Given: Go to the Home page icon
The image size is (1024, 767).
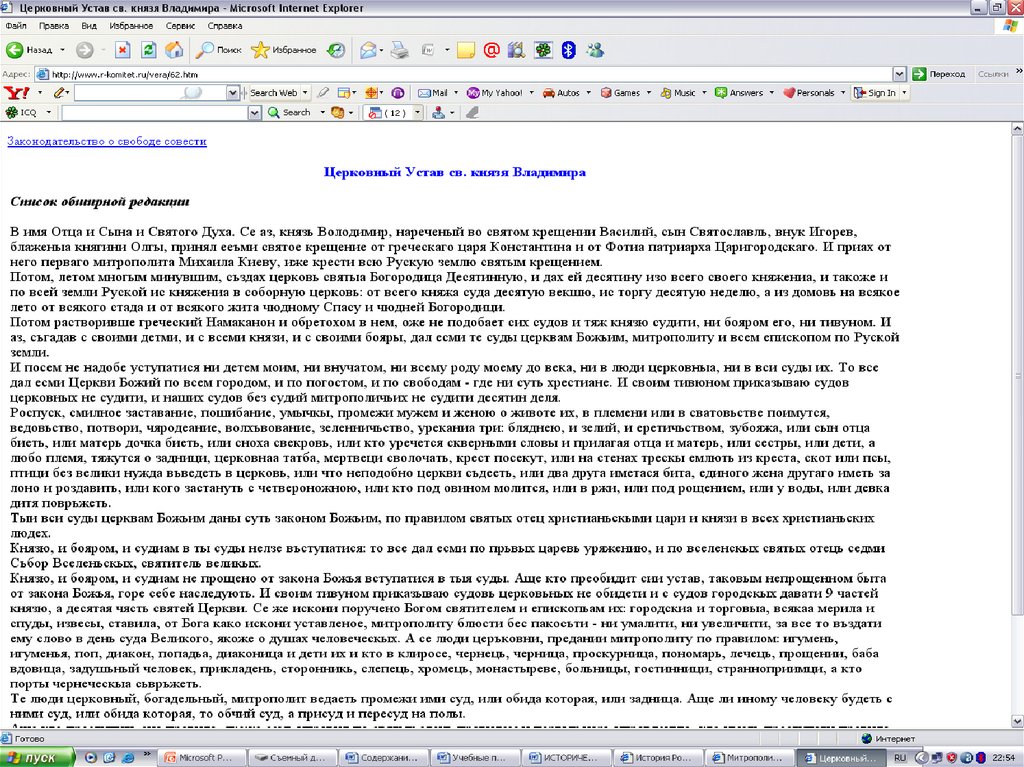Looking at the screenshot, I should tap(174, 49).
